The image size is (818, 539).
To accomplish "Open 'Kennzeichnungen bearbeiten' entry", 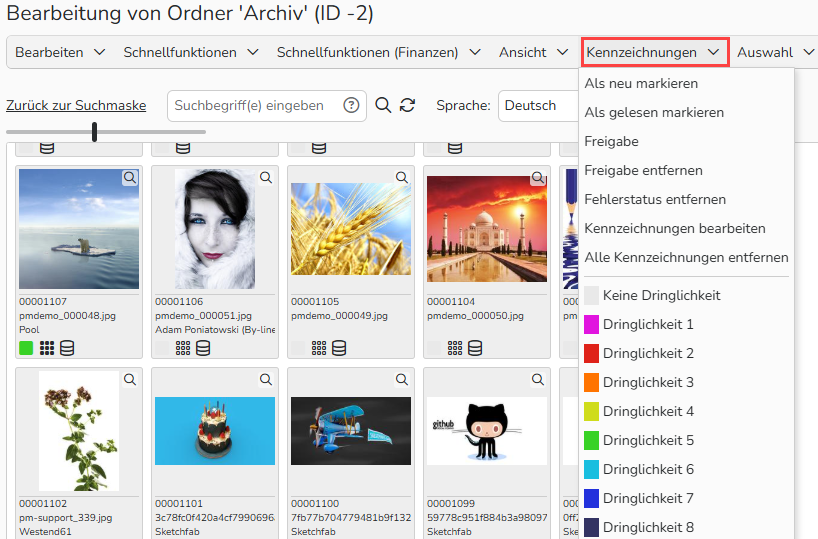I will point(687,229).
